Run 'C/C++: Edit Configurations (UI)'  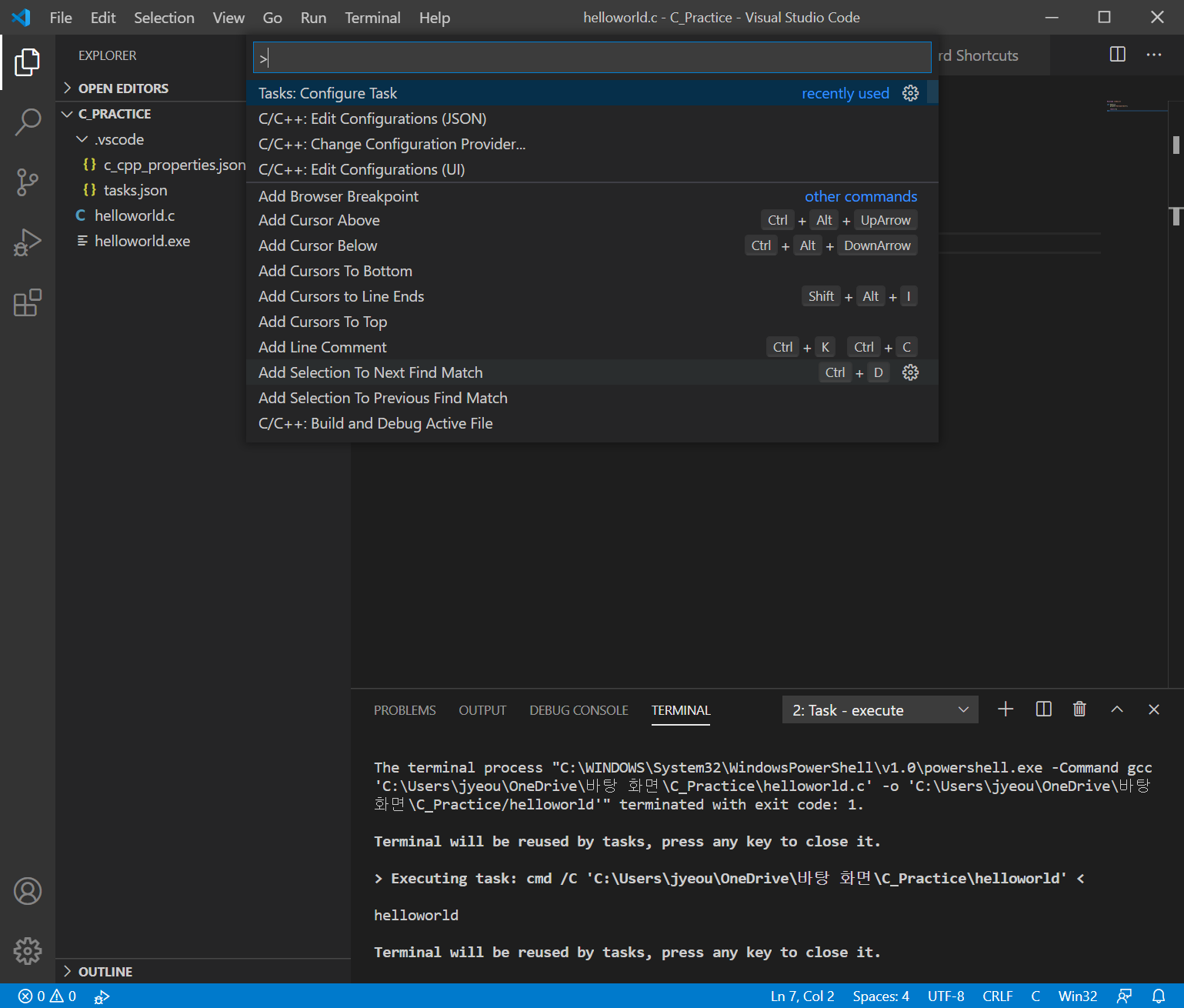pos(592,169)
